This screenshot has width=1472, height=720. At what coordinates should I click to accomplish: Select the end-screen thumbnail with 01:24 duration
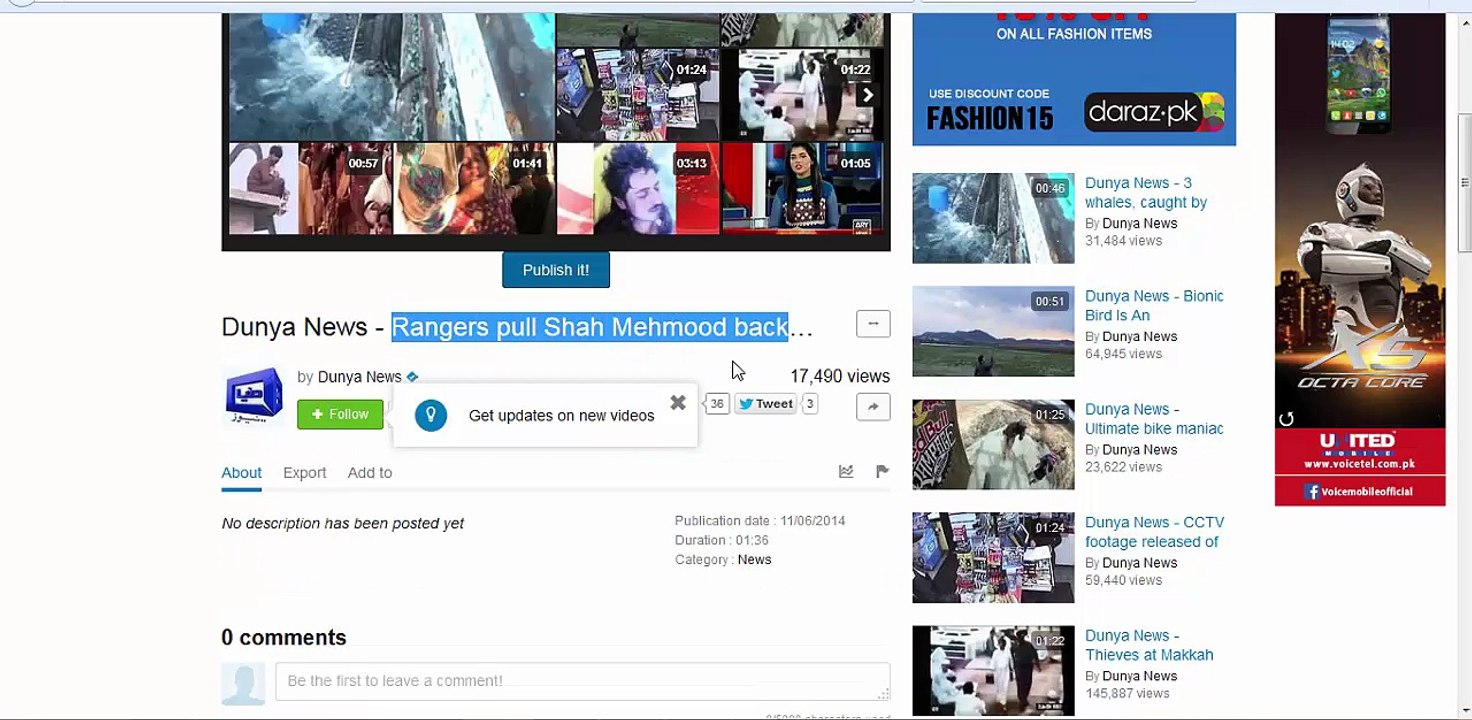pyautogui.click(x=638, y=95)
